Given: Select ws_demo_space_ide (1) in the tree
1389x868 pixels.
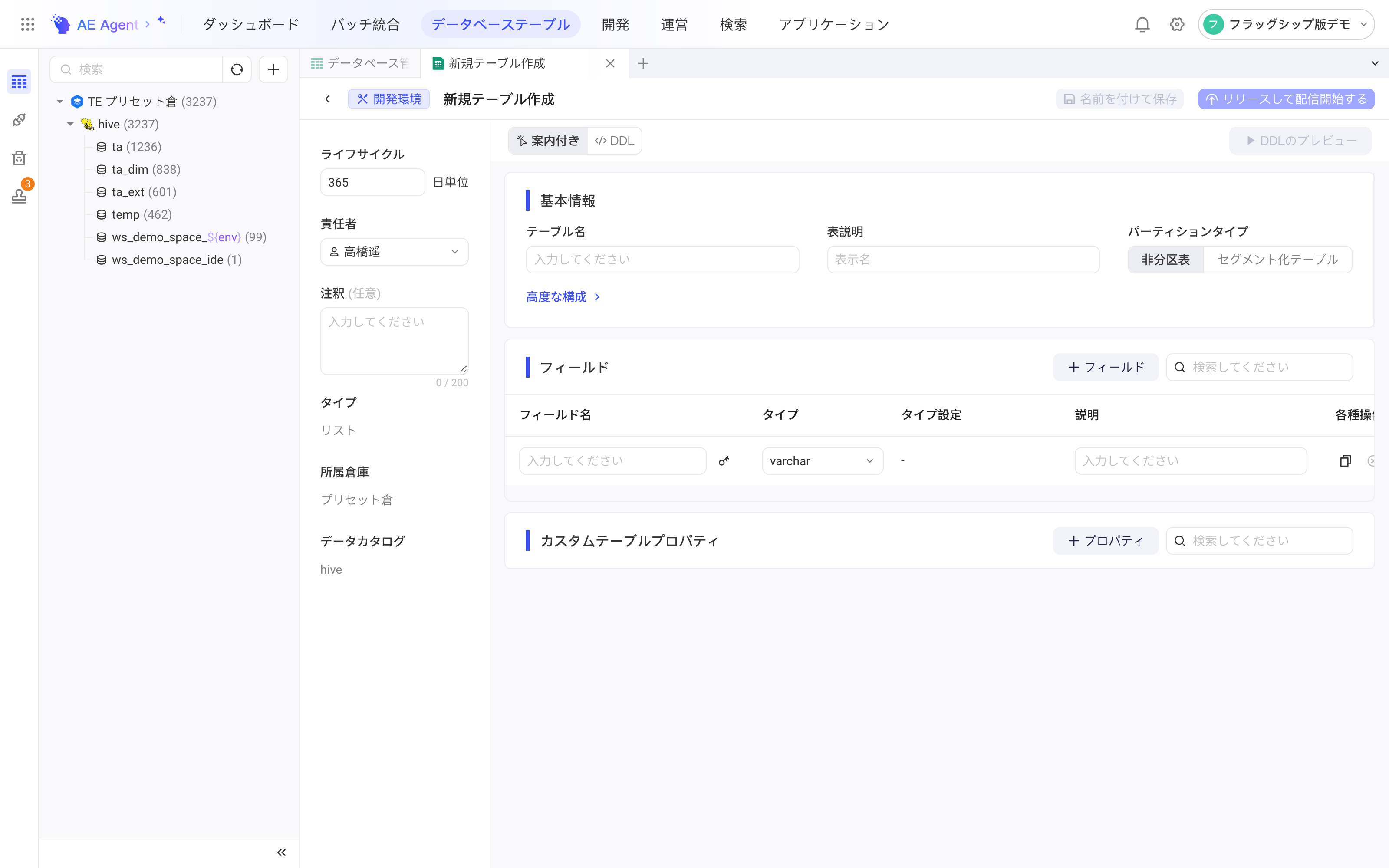Looking at the screenshot, I should 177,260.
